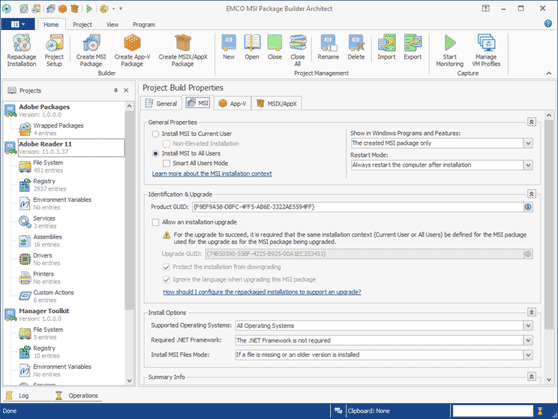Screen dimensions: 558x419
Task: Click the Import ribbon button
Action: click(386, 47)
